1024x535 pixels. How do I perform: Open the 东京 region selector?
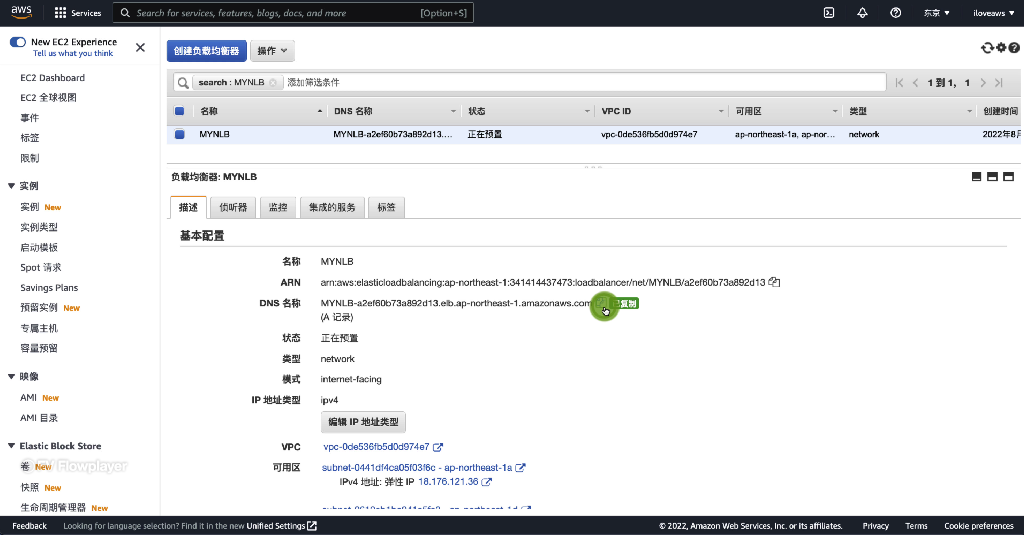pos(936,12)
